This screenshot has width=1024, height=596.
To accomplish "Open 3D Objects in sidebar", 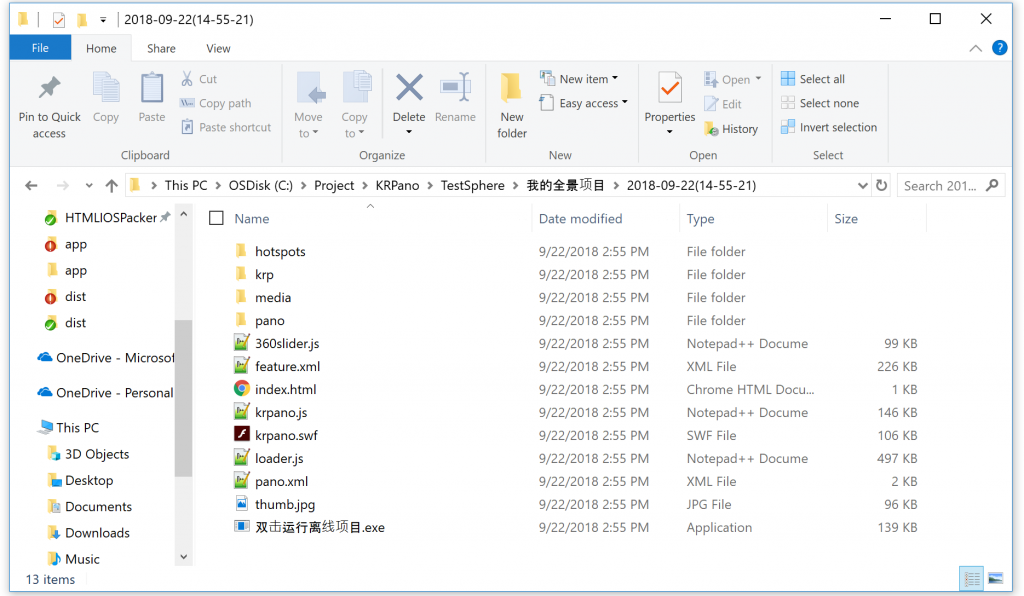I will (89, 454).
